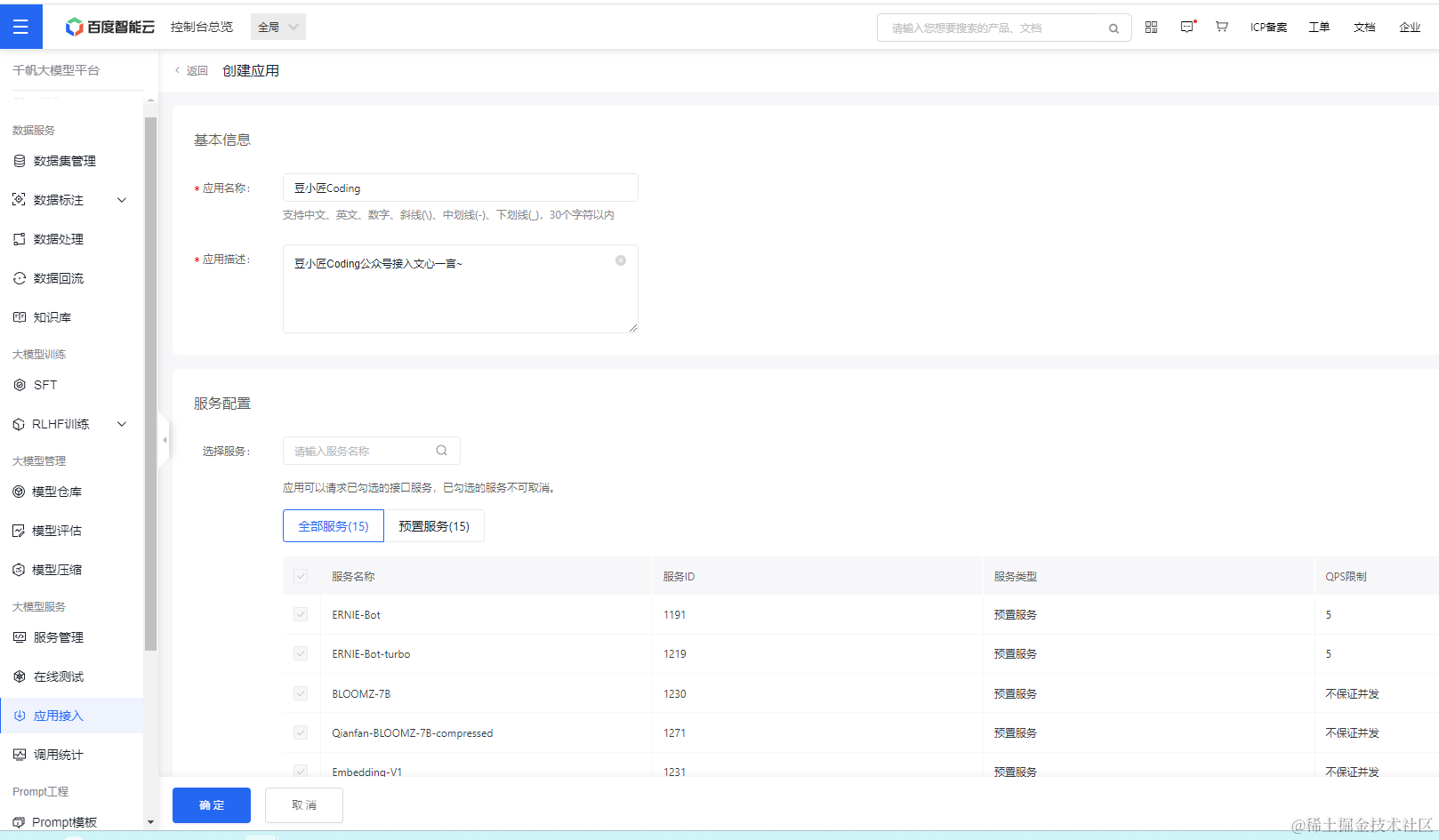Cancel with the 取消 button

point(304,805)
